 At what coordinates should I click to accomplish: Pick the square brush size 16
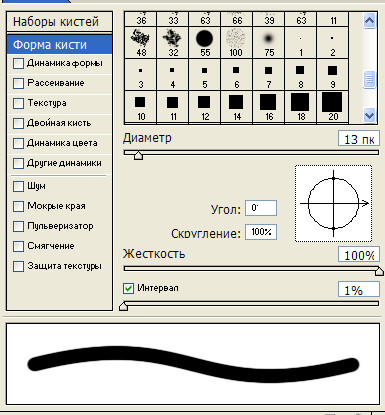point(269,107)
